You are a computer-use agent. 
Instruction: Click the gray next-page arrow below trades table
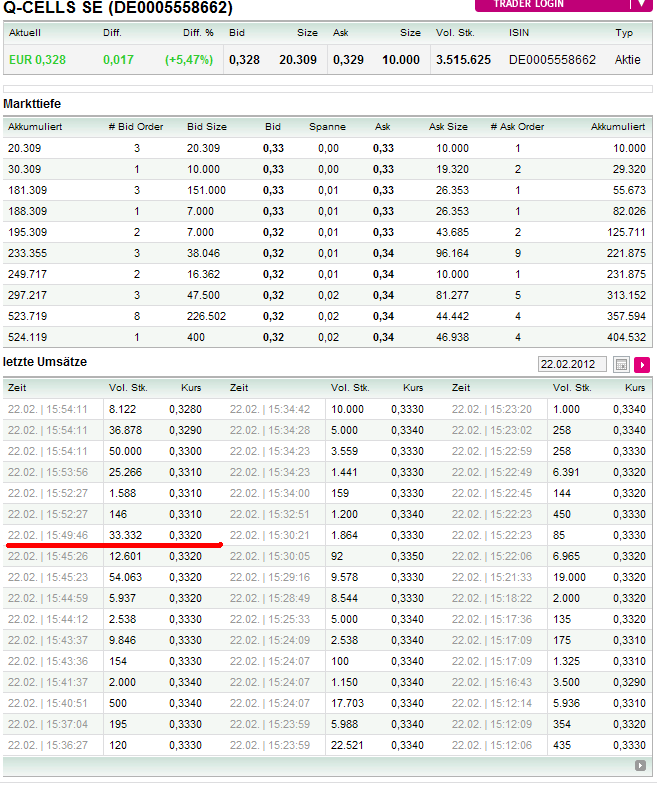[x=640, y=766]
